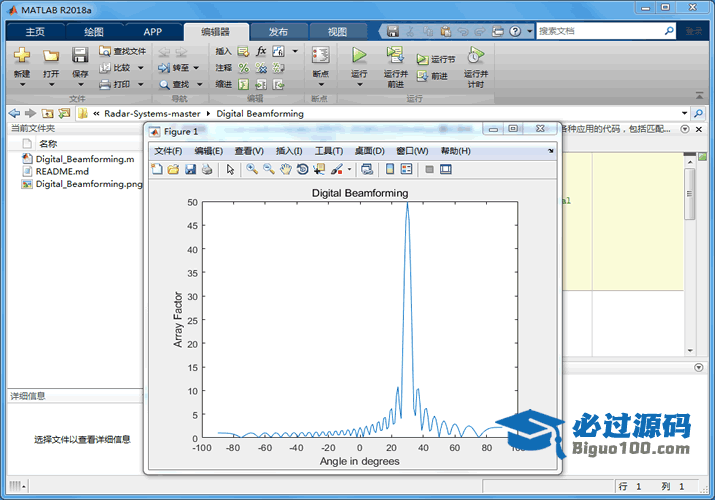Expand the New (新建) dropdown arrow

22,84
